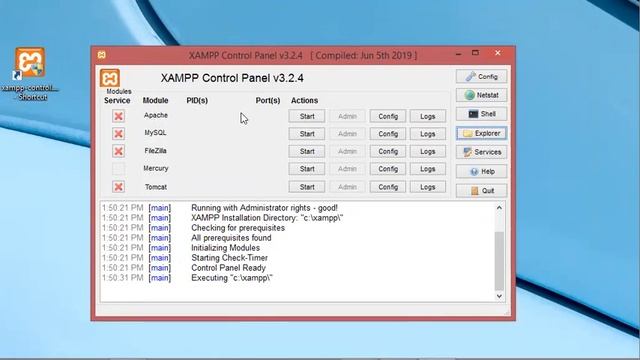Maximize the XAMPP Control Panel window

tap(475, 53)
